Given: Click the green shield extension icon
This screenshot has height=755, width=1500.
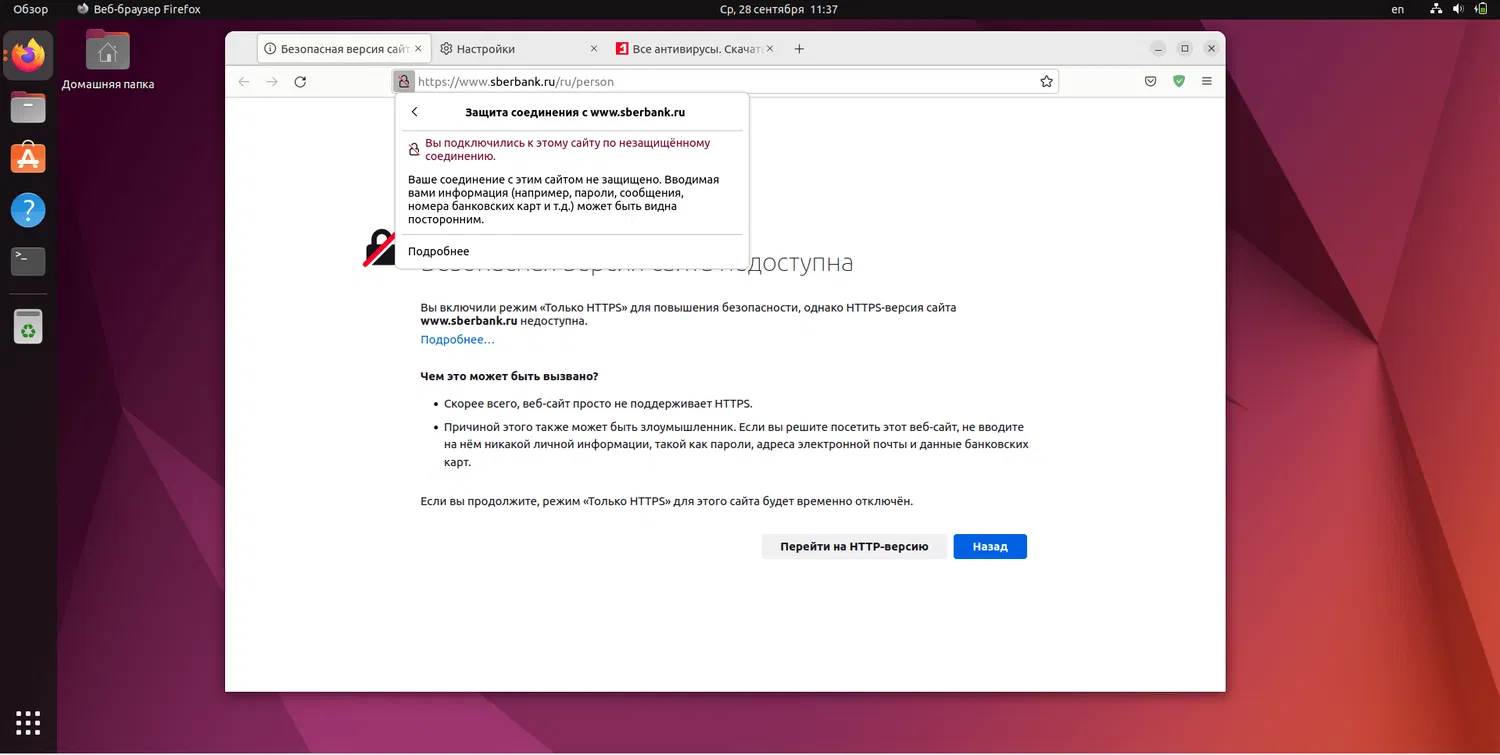Looking at the screenshot, I should [1179, 82].
